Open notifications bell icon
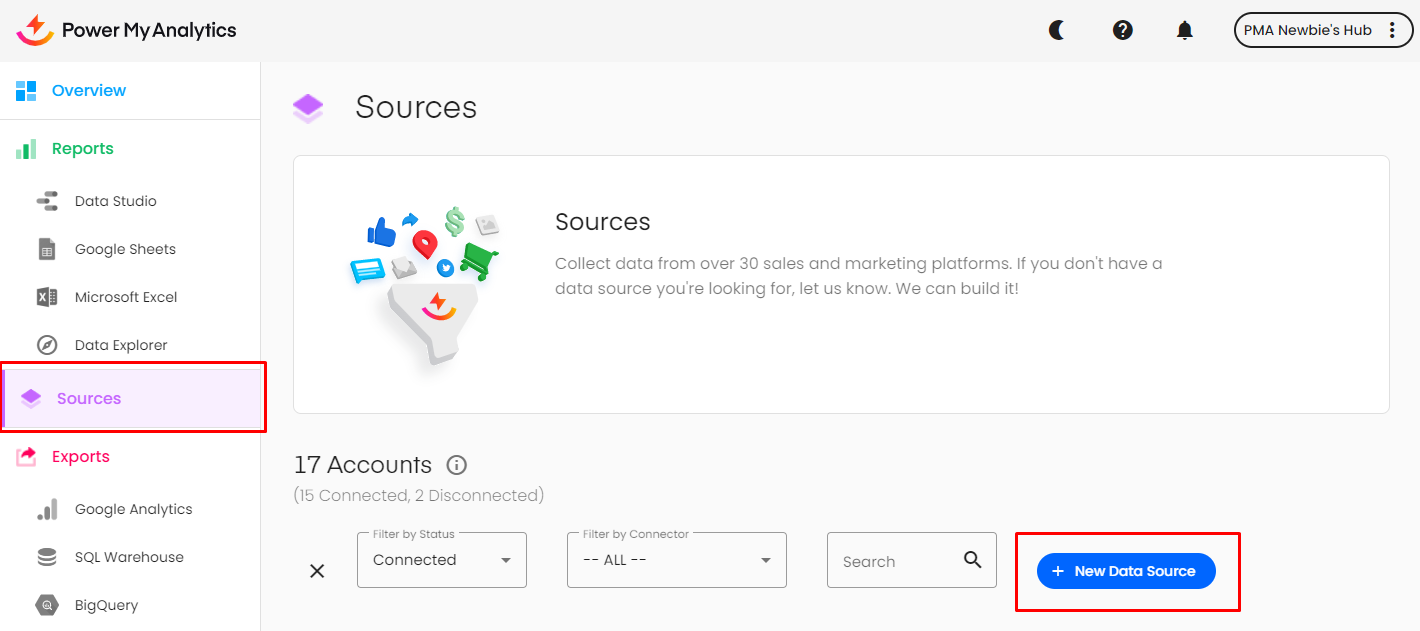The image size is (1420, 631). 1184,30
